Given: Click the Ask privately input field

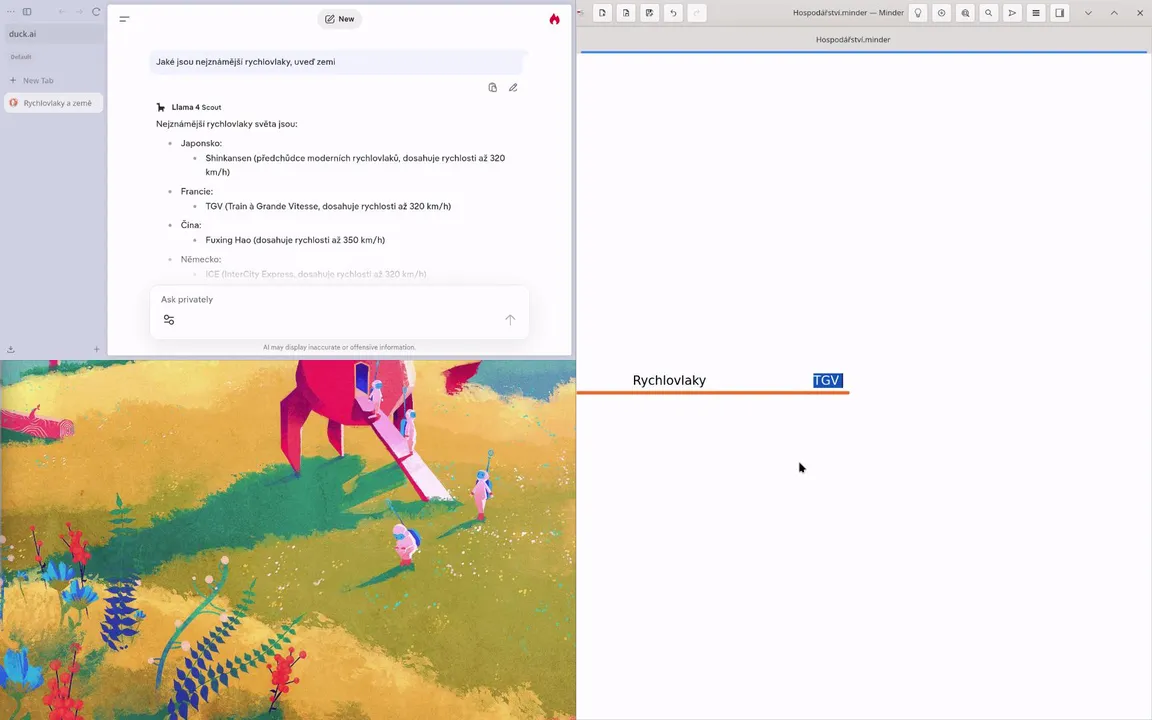Looking at the screenshot, I should 339,300.
